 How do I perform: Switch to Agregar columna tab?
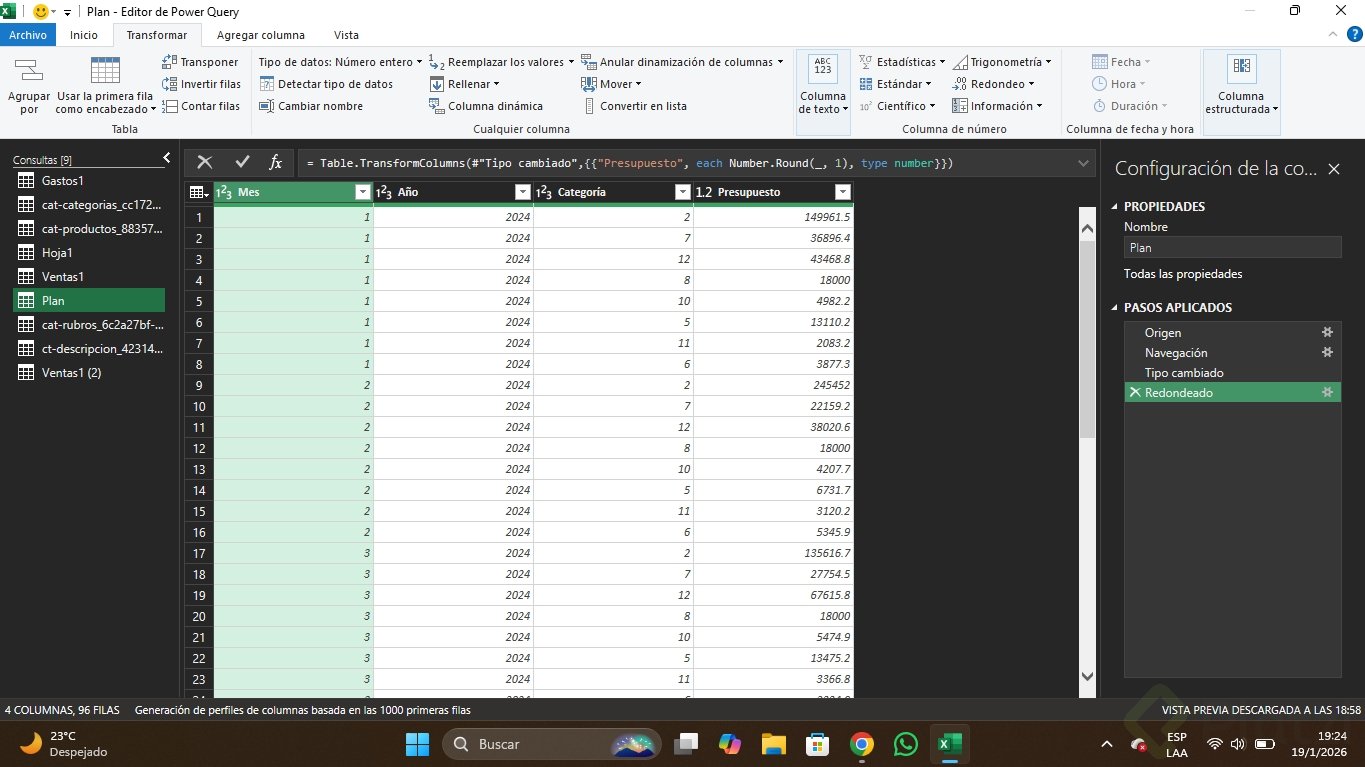(260, 35)
